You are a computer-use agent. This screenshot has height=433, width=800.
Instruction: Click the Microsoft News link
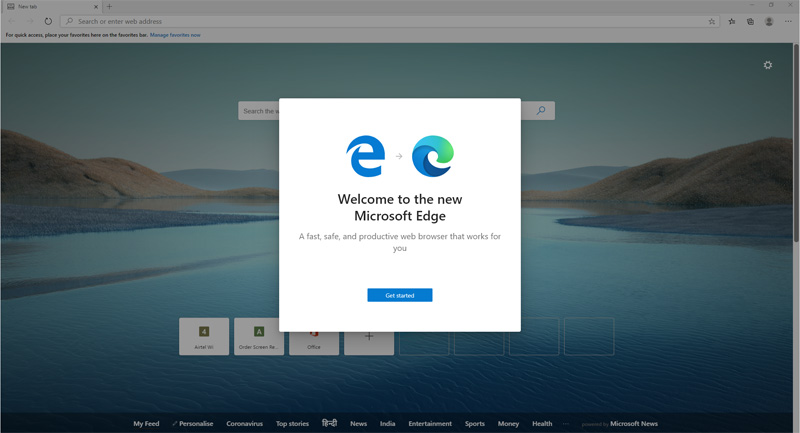tap(634, 424)
